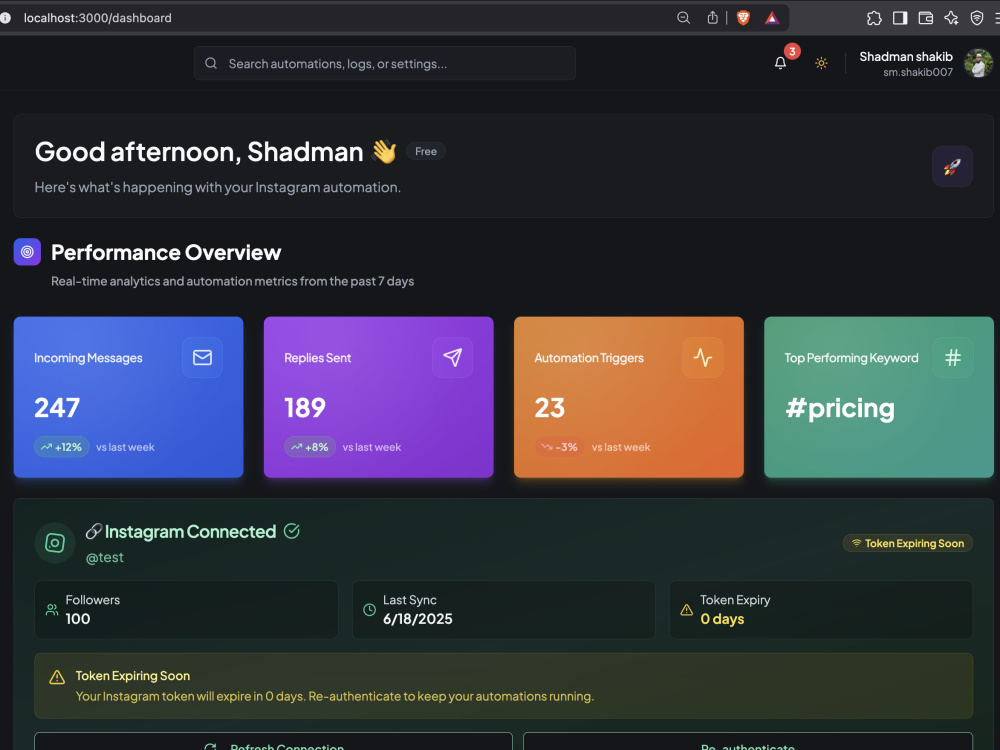Click the rocket upgrade button
Screen dimensions: 1000x750
952,166
